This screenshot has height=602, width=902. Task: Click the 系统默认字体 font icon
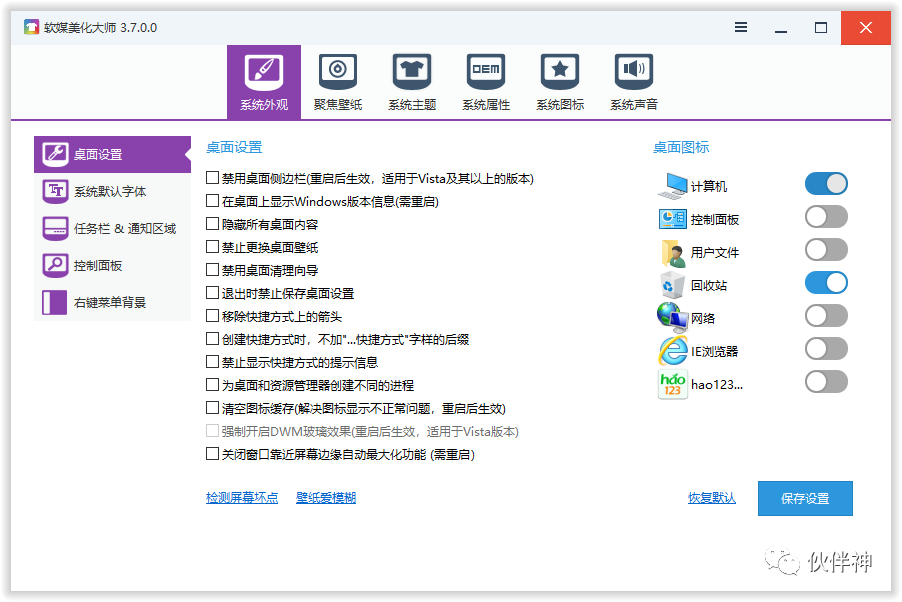(55, 191)
